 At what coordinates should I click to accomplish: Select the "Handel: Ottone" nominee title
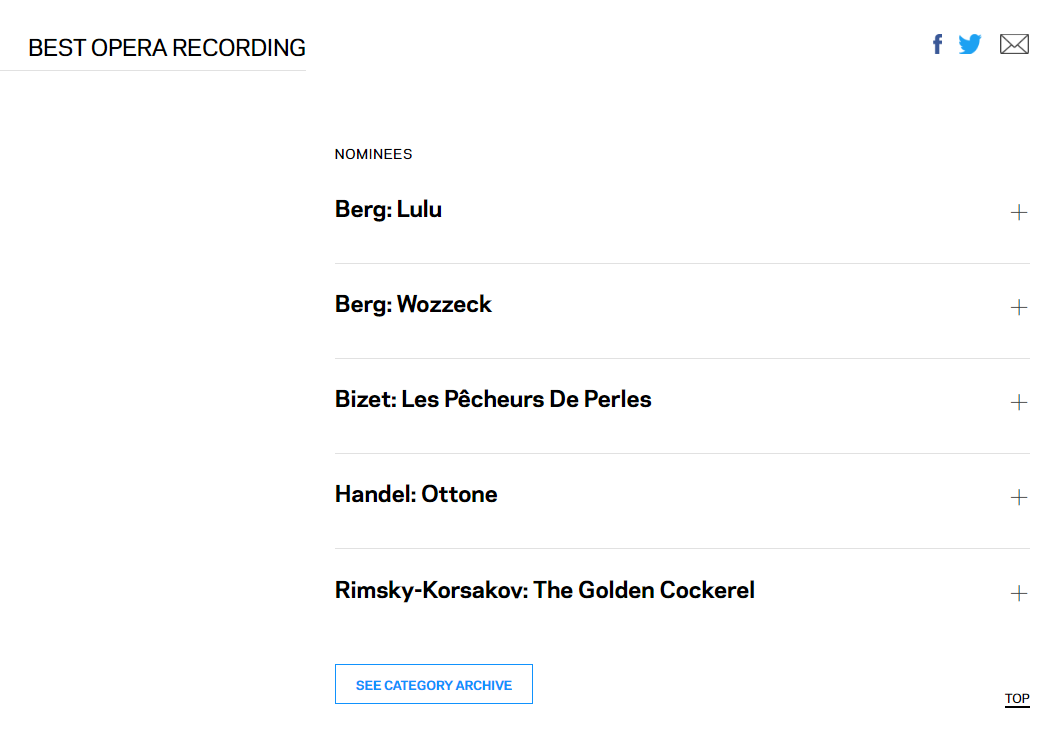point(416,495)
